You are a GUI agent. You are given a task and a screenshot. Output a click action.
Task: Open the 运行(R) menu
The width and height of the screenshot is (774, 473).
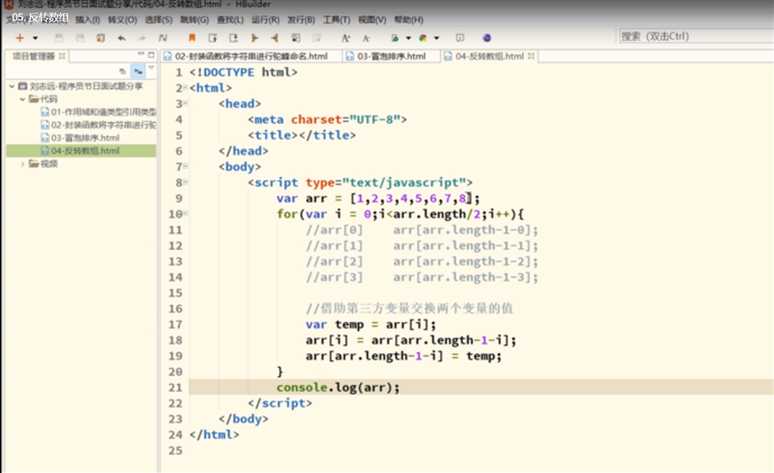click(x=266, y=20)
